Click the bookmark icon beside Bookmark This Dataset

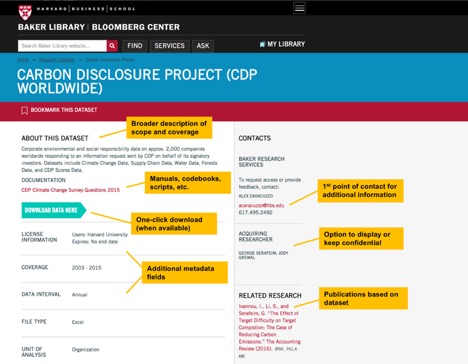tap(24, 110)
